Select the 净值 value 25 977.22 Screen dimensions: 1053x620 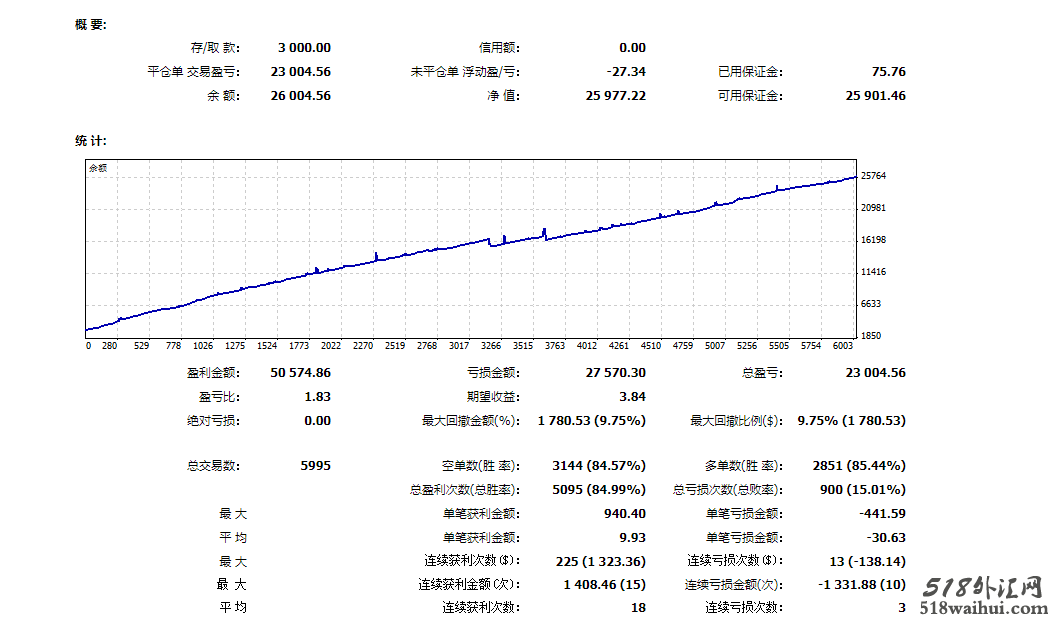(615, 95)
